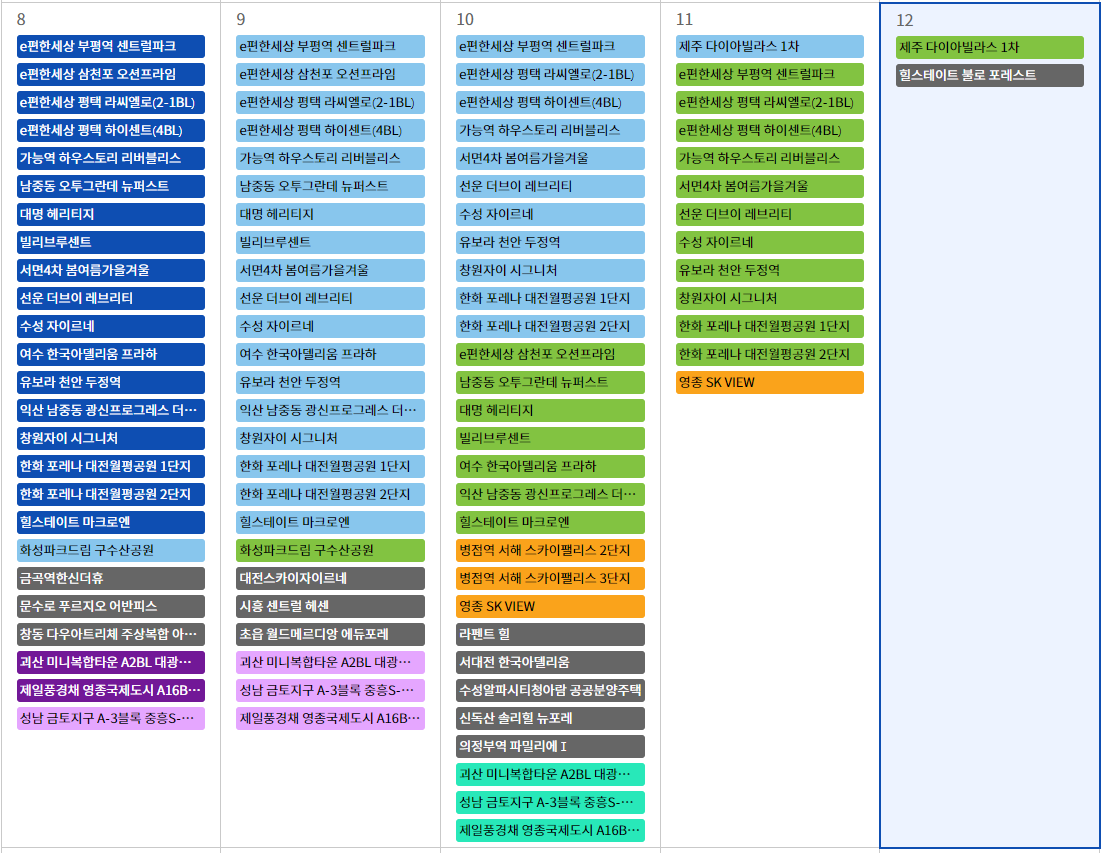Open e편한세상 부평역 센트럴파크 on day 10
The image size is (1104, 853).
click(550, 46)
